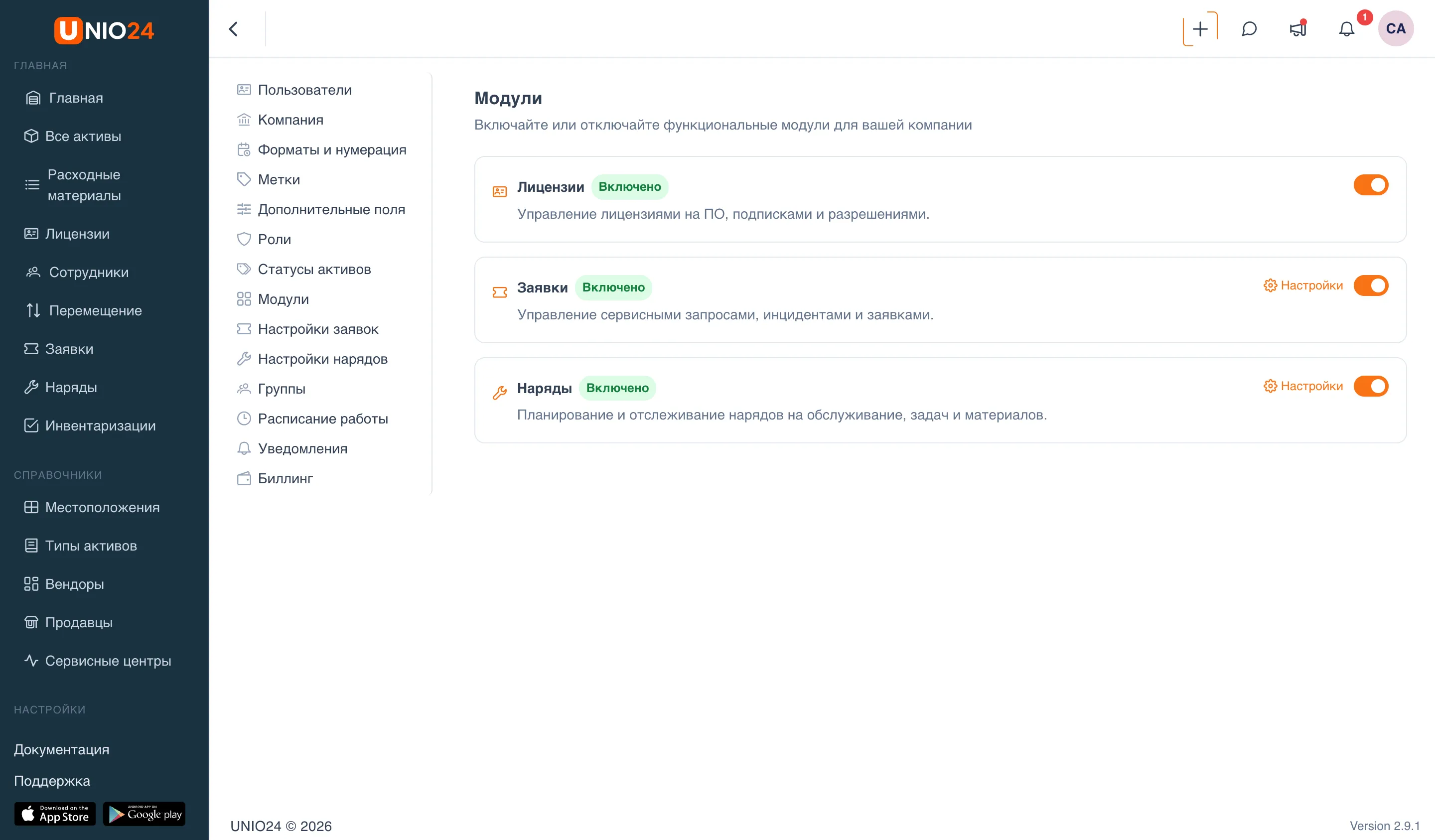Turn off the Заявки module toggle

[x=1371, y=285]
